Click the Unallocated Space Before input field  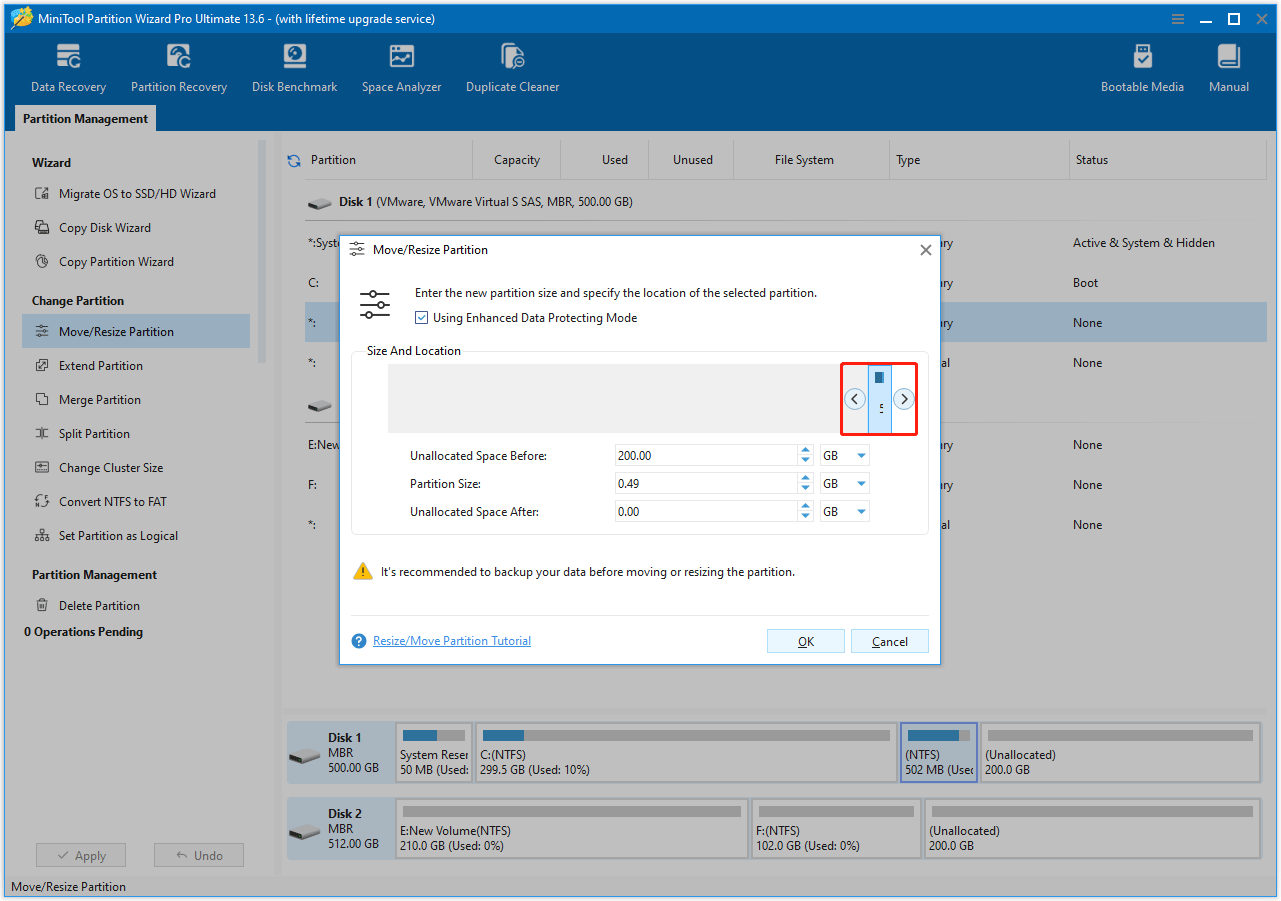click(706, 456)
